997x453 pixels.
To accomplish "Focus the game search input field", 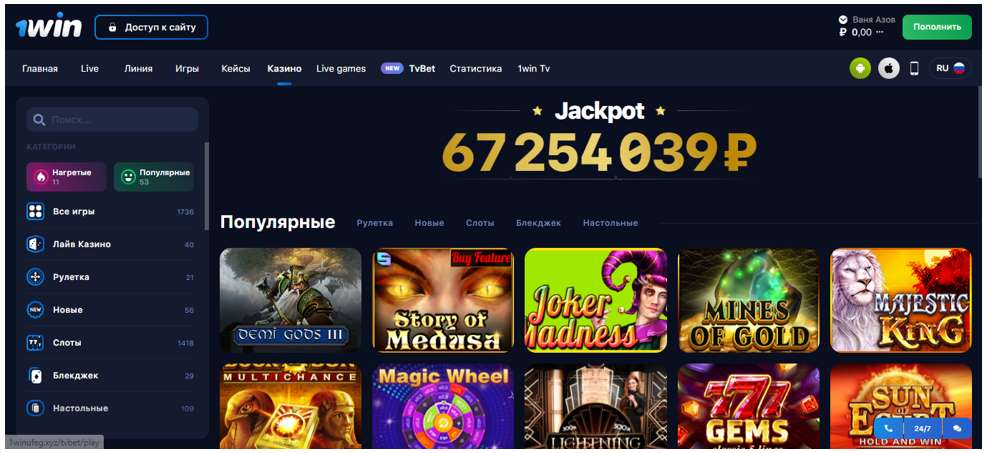I will tap(113, 120).
